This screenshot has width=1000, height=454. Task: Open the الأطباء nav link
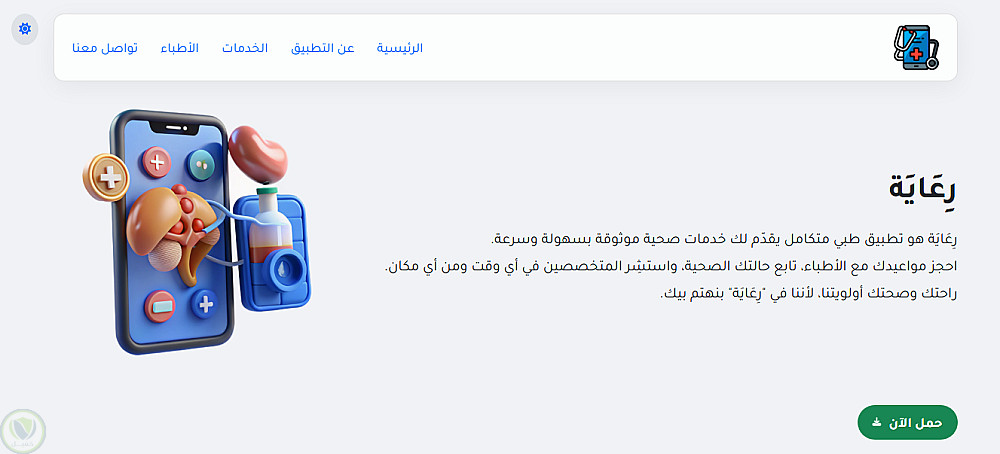tap(179, 48)
